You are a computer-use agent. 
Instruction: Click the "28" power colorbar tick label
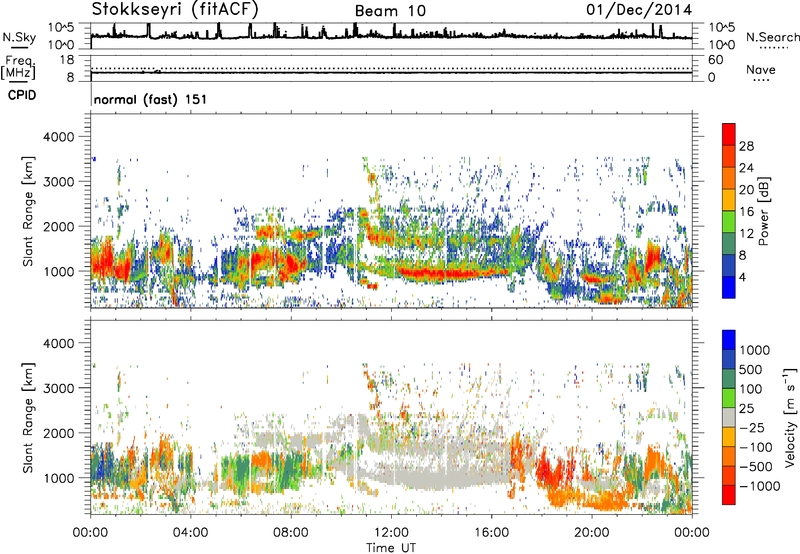coord(746,146)
